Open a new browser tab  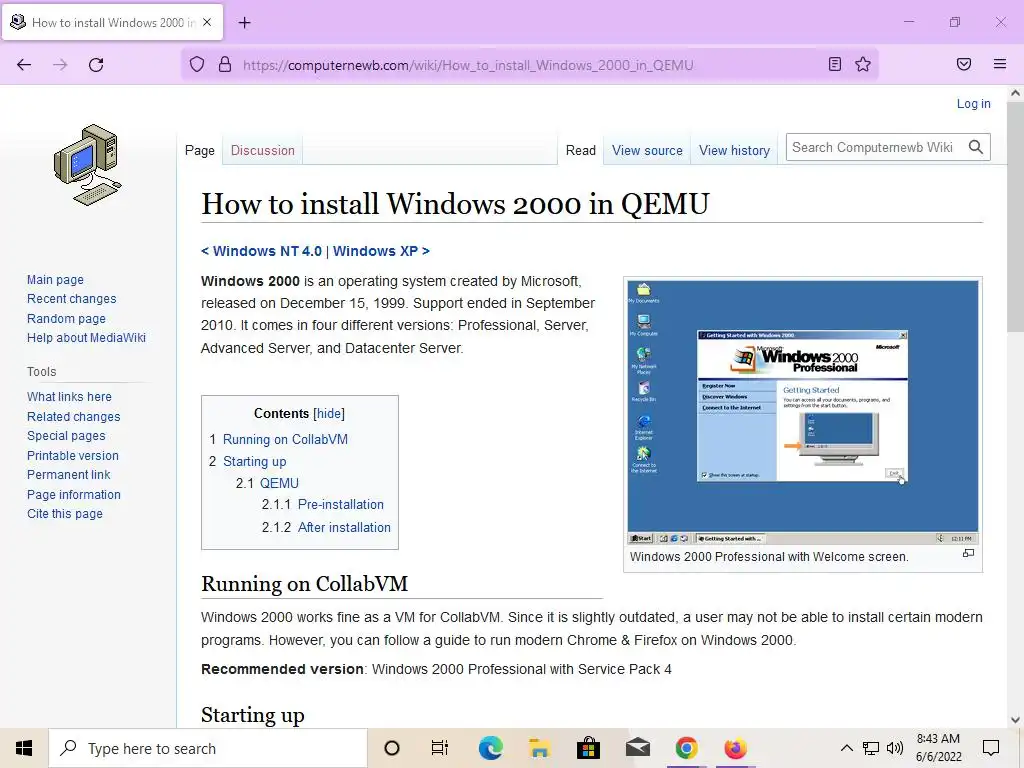click(x=244, y=23)
